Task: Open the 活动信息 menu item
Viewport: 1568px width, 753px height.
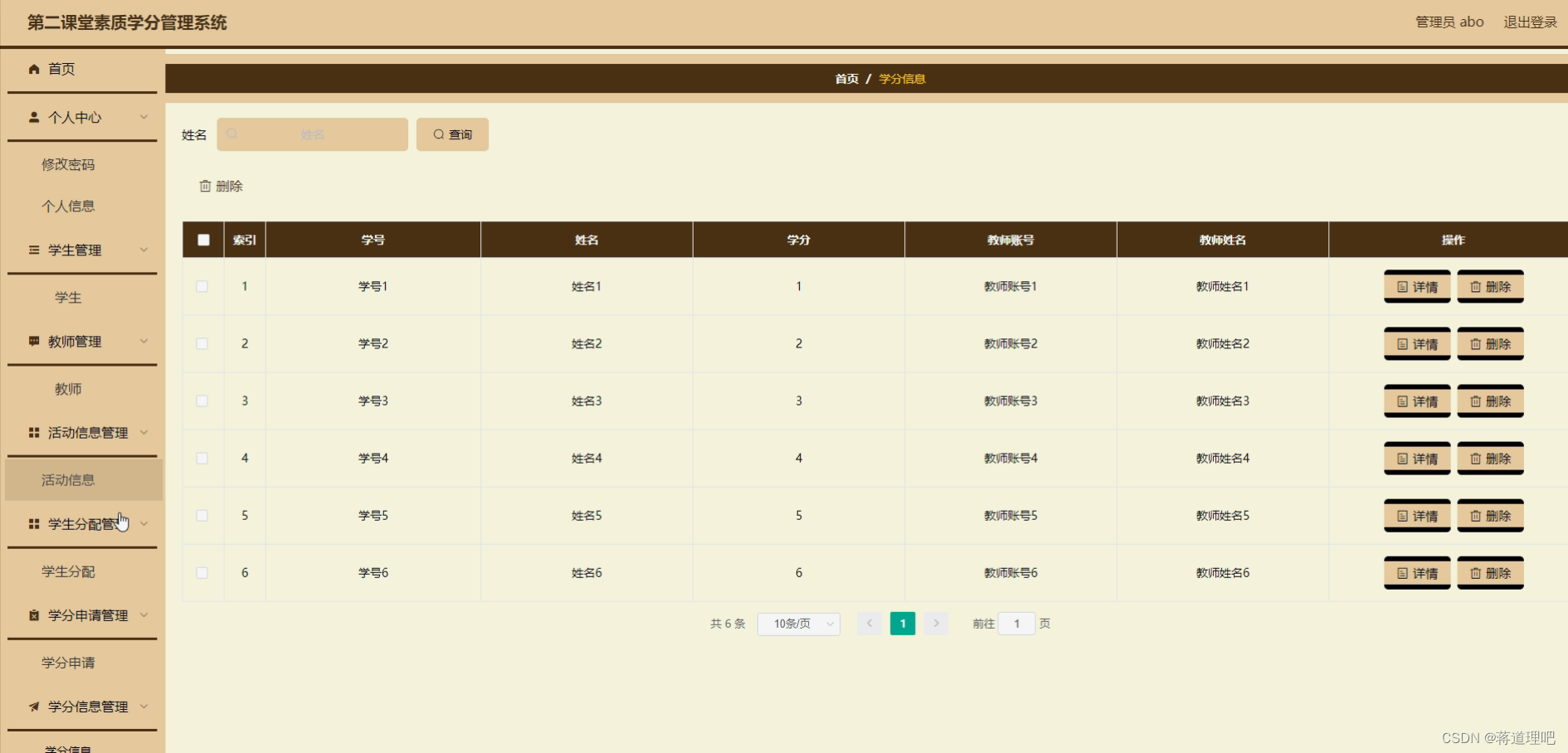Action: click(68, 479)
